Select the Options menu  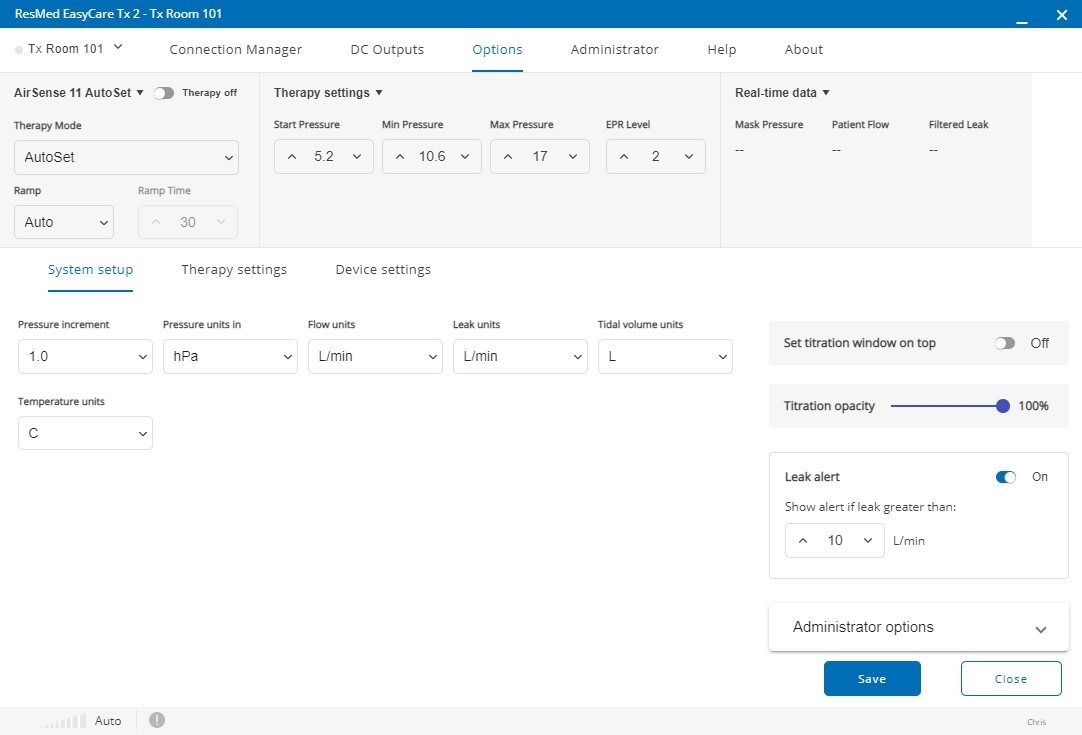pos(497,50)
